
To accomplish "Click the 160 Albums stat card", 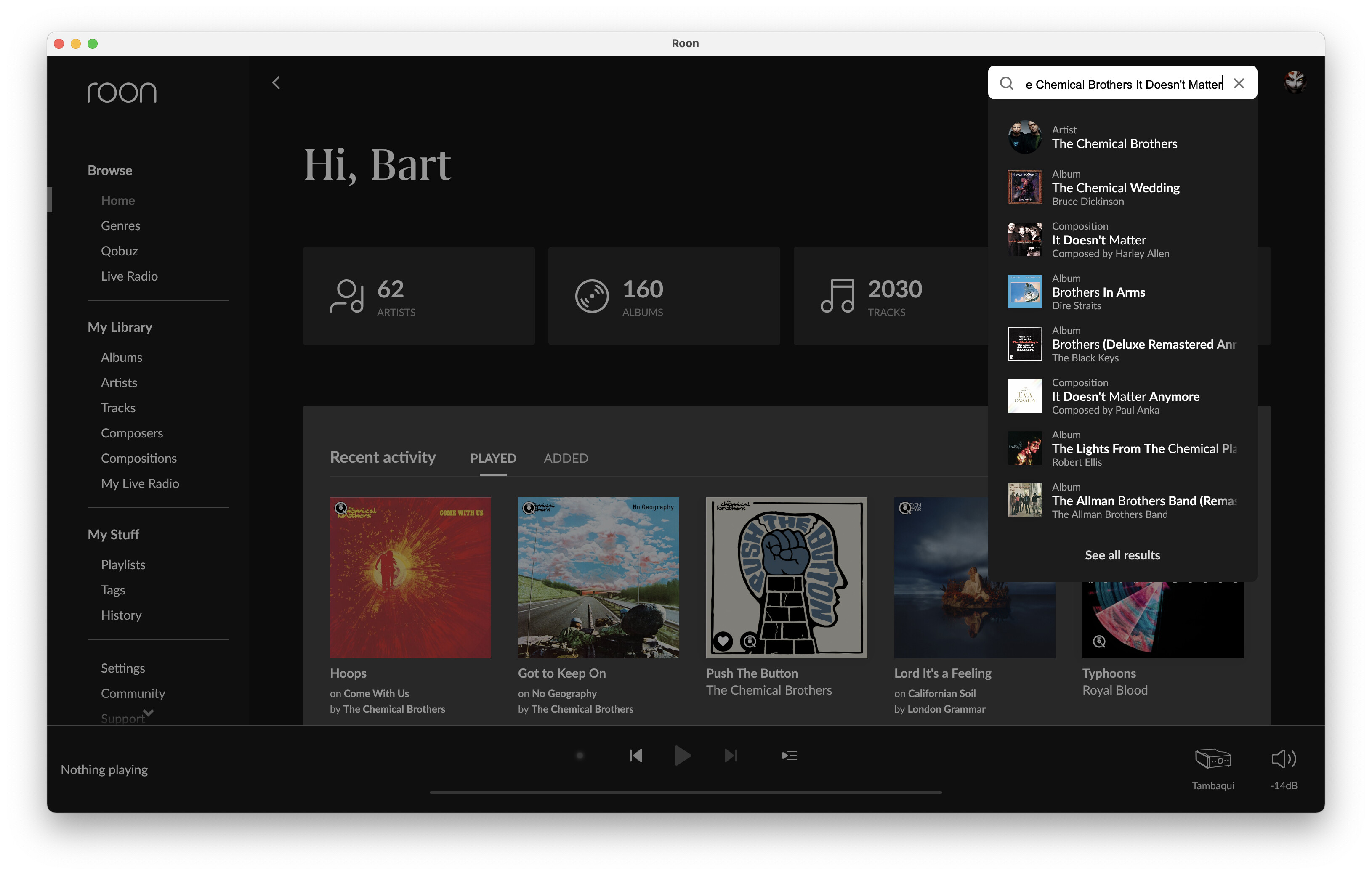I will (x=664, y=296).
